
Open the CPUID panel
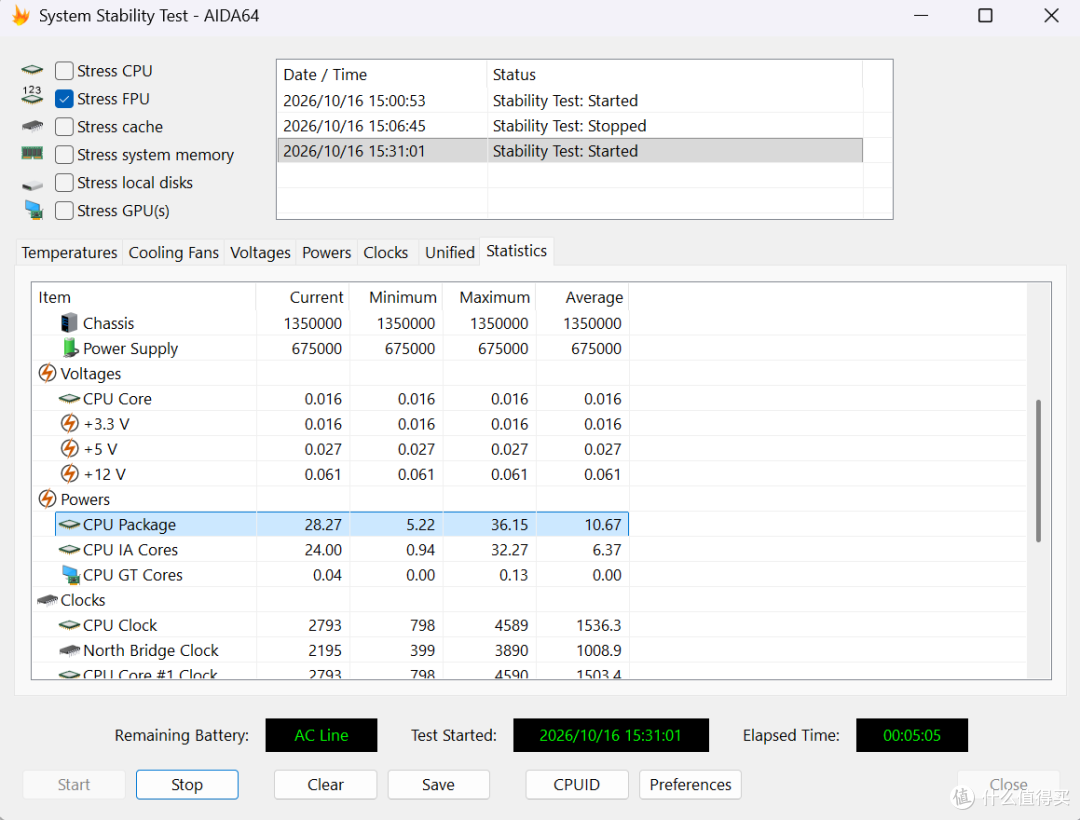click(577, 785)
